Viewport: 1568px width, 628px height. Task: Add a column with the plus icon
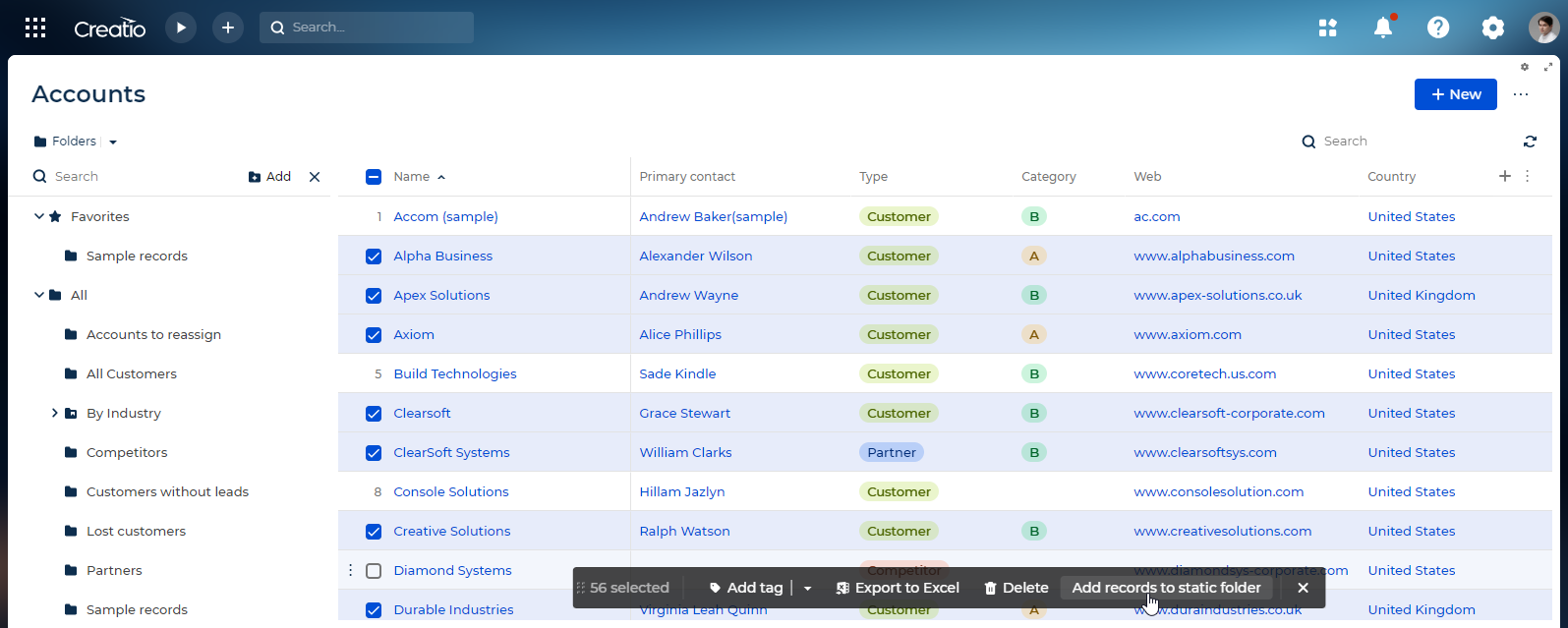pos(1504,176)
